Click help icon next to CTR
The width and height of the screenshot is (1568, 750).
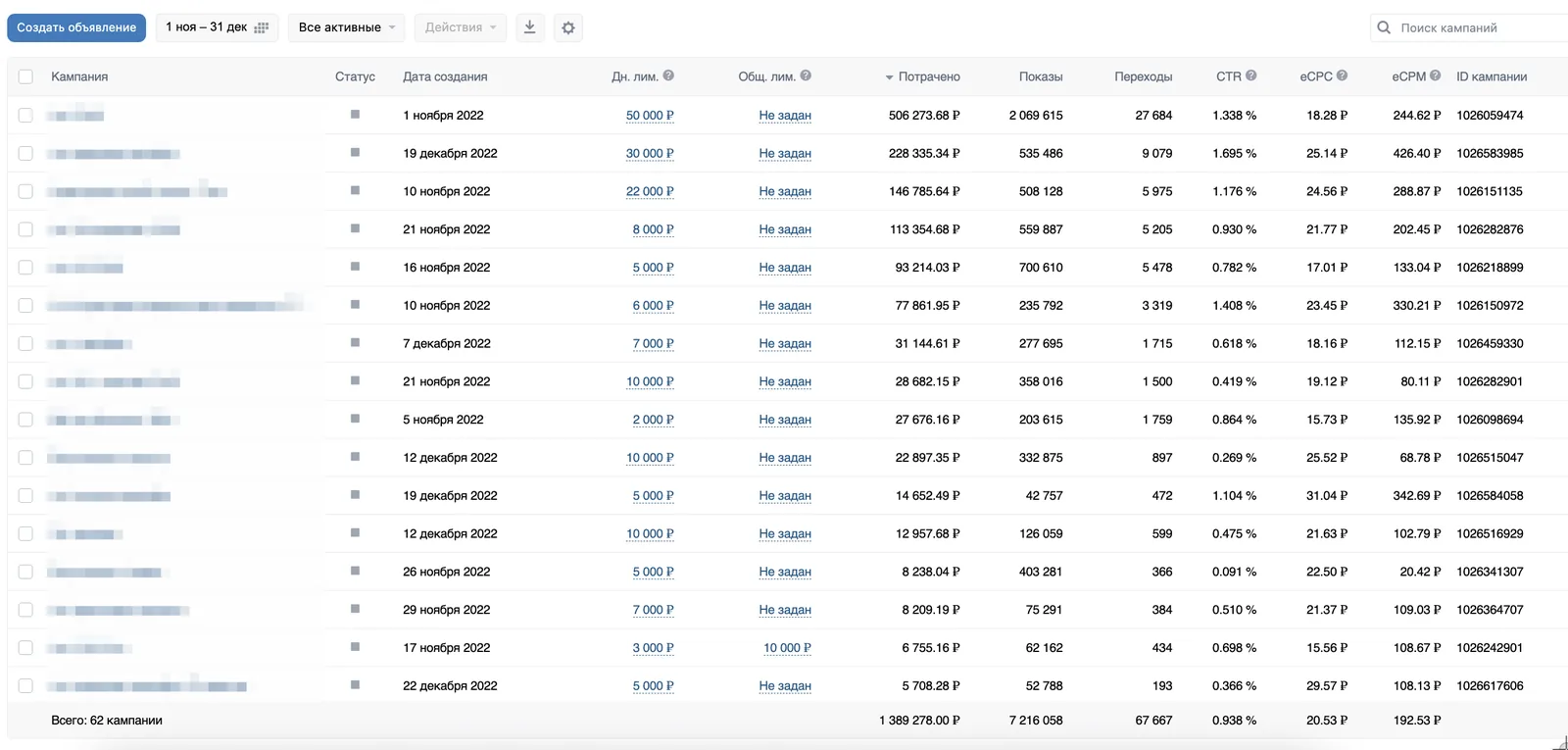(1251, 75)
